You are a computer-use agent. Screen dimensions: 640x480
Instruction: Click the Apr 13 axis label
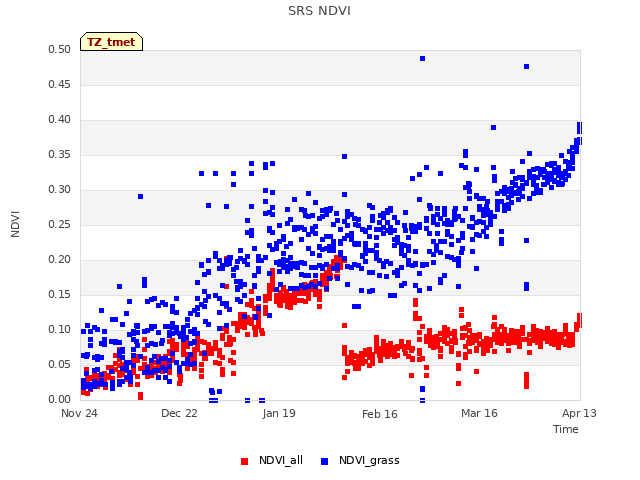point(579,413)
